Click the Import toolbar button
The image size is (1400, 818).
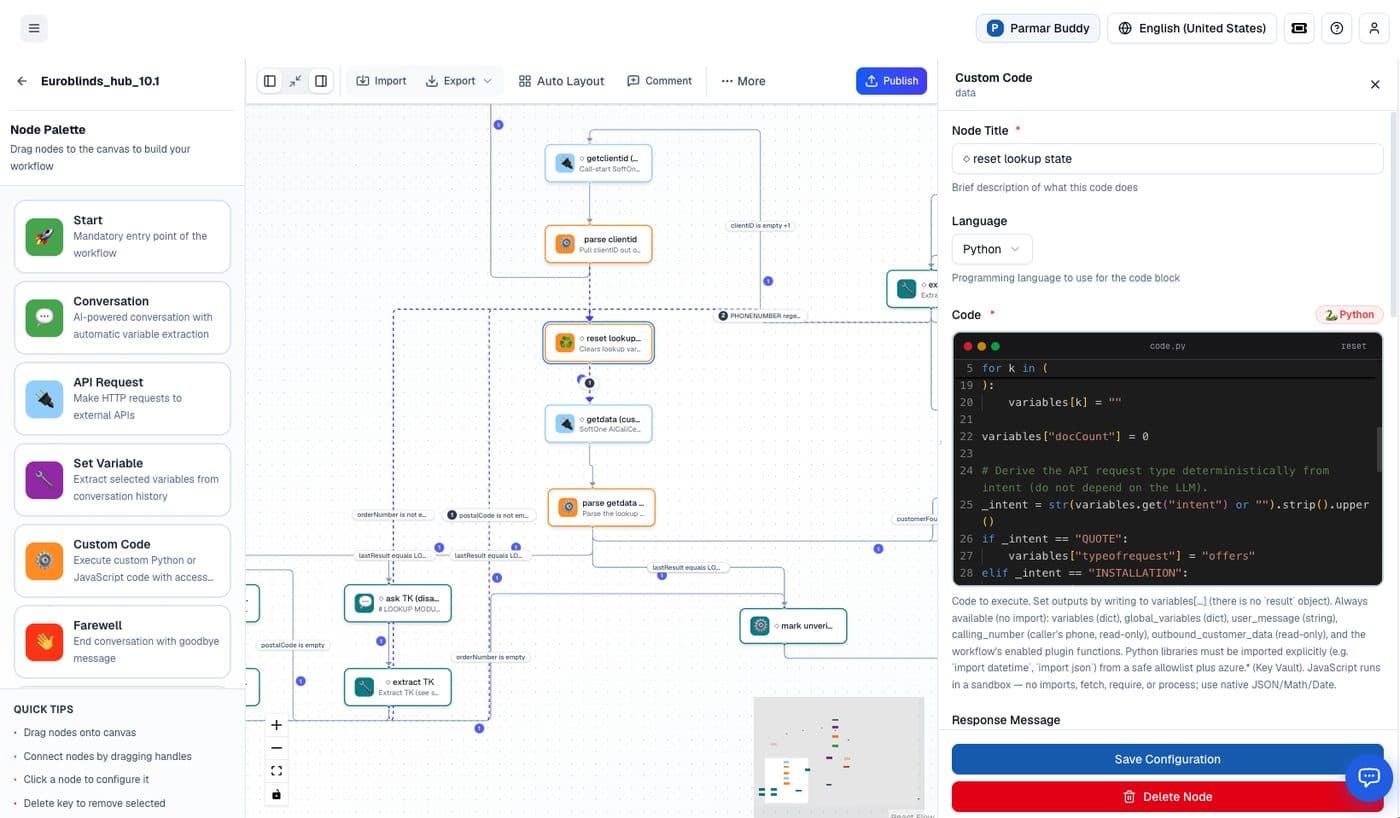click(x=381, y=81)
